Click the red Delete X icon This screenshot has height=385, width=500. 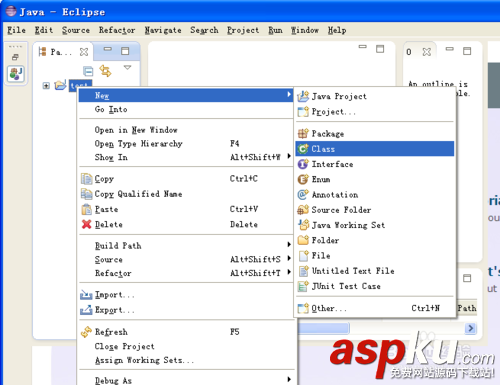[87, 224]
